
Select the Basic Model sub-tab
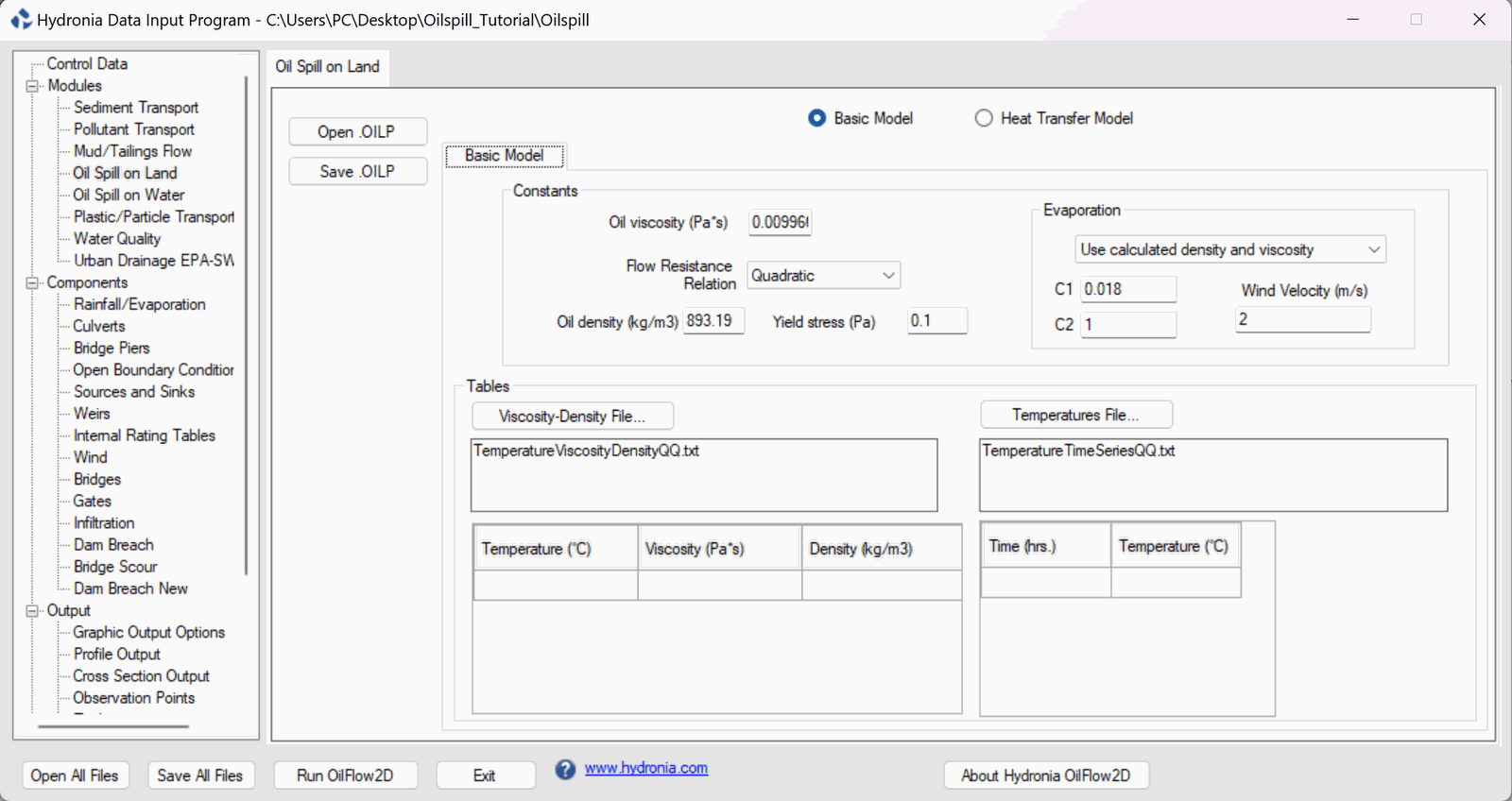pyautogui.click(x=505, y=156)
